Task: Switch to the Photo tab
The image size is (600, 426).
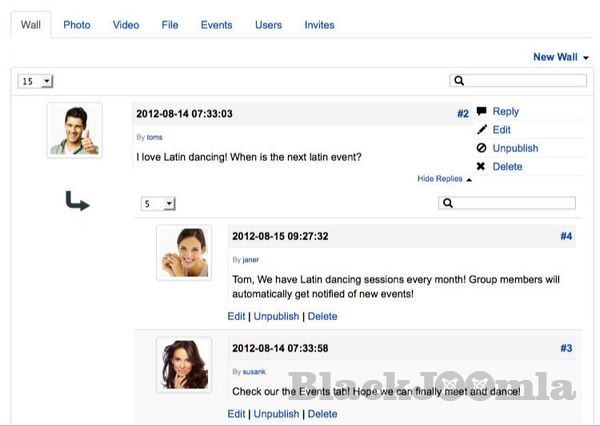Action: 77,25
